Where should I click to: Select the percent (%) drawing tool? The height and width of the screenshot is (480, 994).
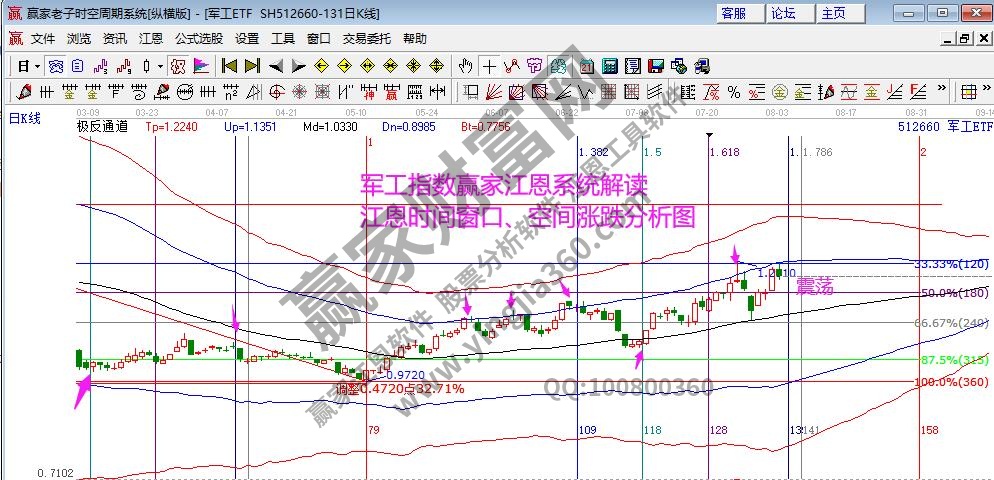733,92
